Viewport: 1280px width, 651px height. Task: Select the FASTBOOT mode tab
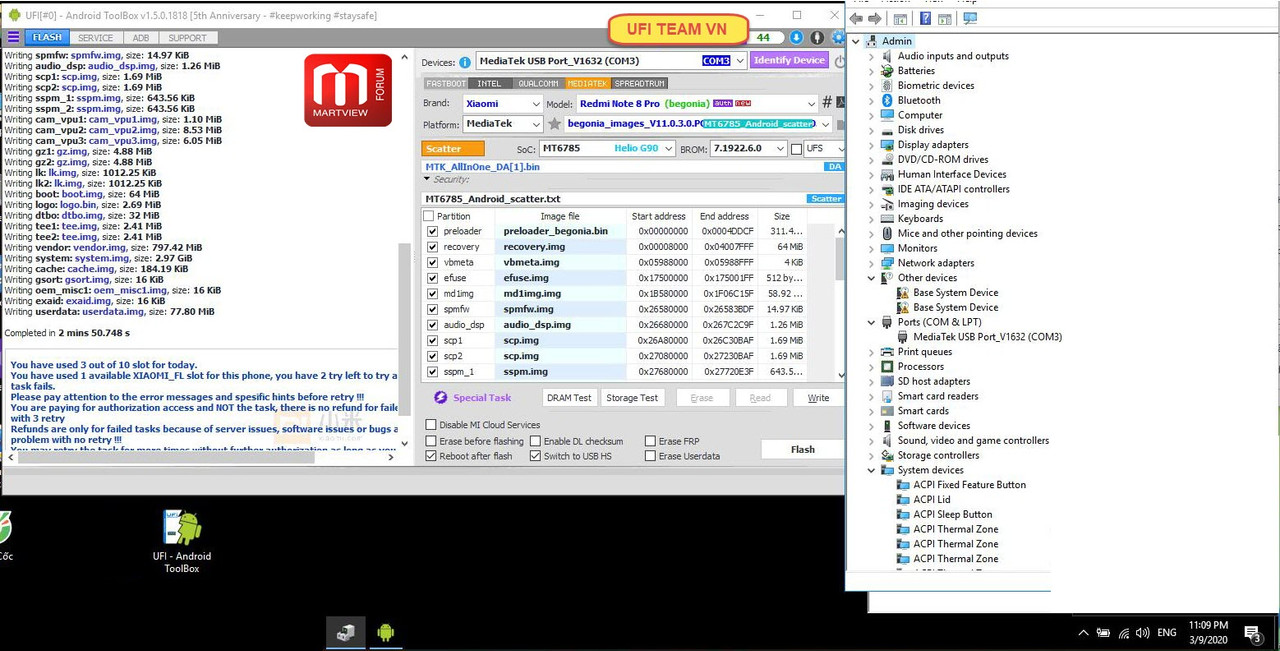(x=446, y=84)
